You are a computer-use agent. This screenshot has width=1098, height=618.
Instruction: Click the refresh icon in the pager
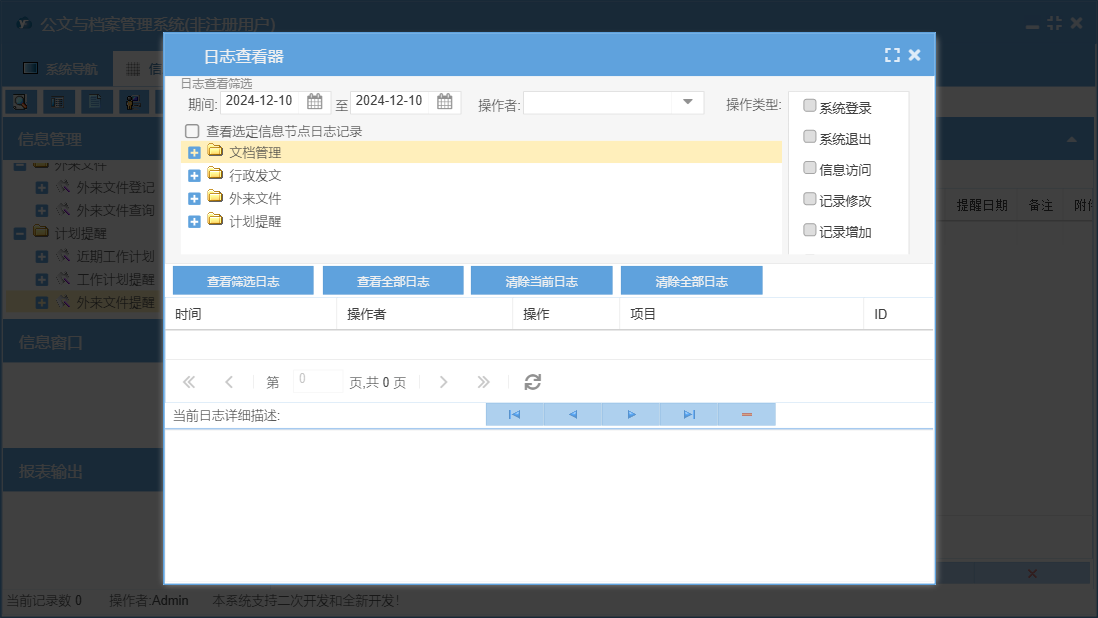point(533,382)
